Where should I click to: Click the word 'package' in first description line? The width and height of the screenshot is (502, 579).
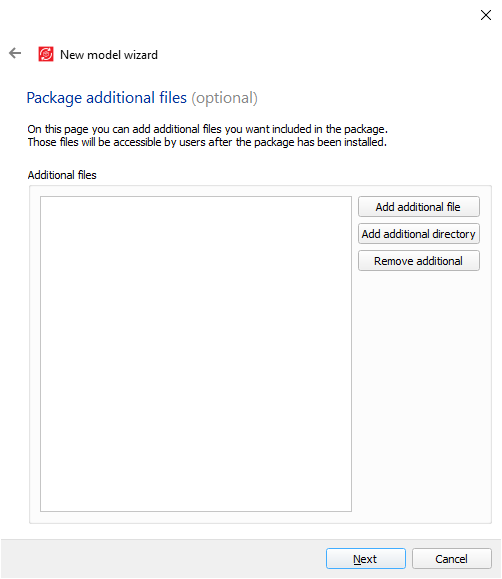pos(365,130)
